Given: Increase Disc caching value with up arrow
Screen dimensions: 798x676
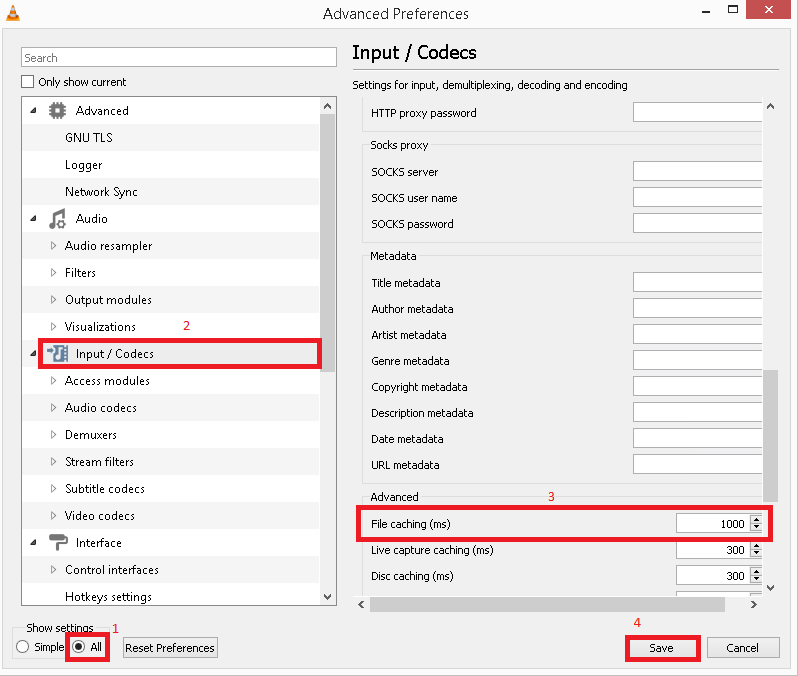Looking at the screenshot, I should tap(756, 571).
